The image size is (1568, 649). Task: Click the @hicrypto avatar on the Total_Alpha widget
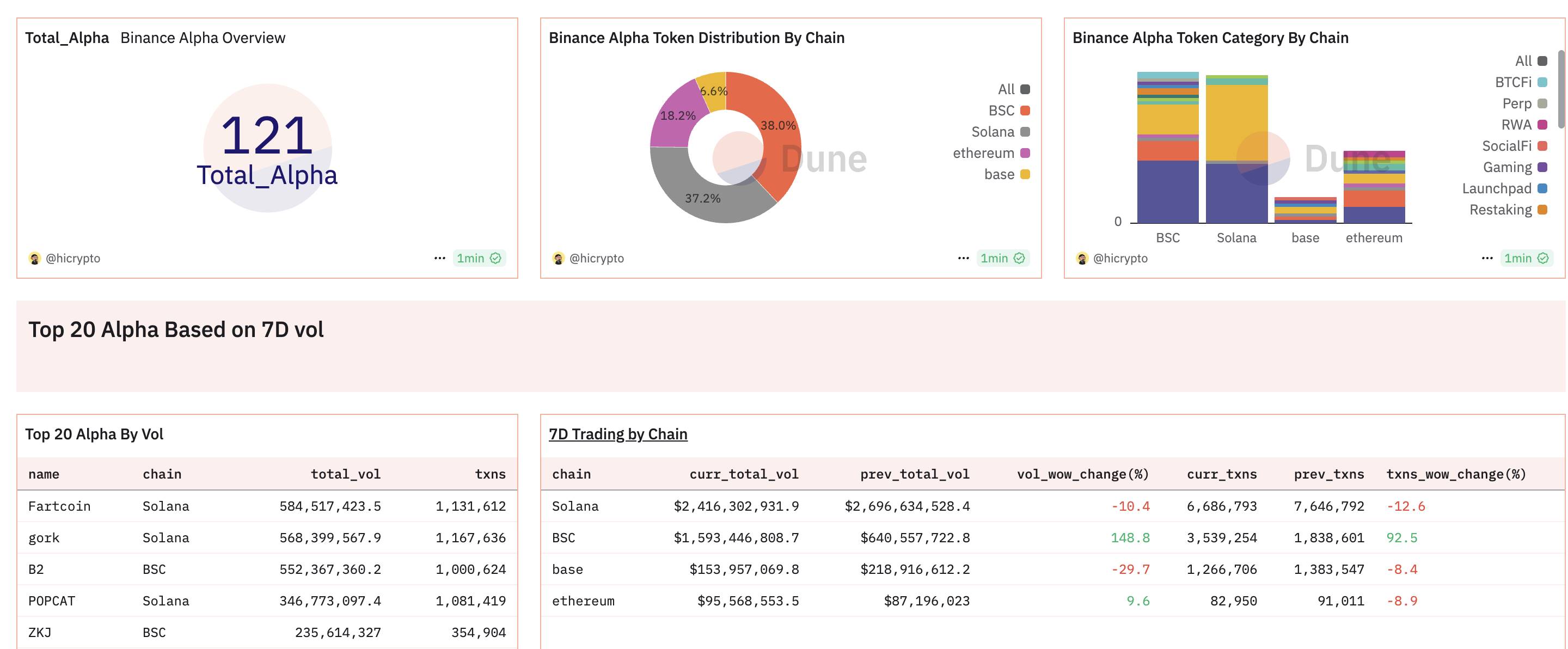[x=35, y=258]
